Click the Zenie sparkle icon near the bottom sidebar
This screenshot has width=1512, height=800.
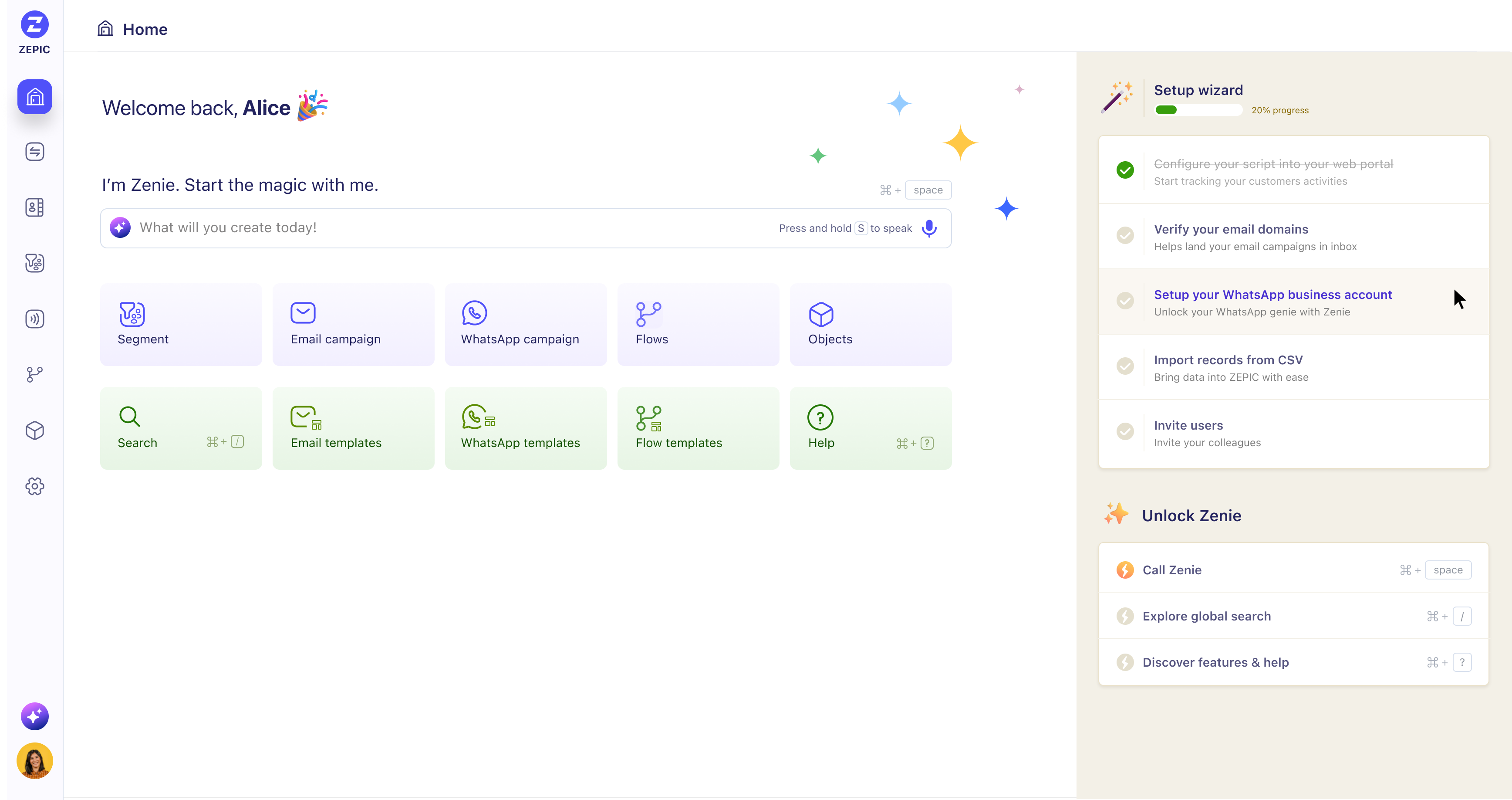35,716
